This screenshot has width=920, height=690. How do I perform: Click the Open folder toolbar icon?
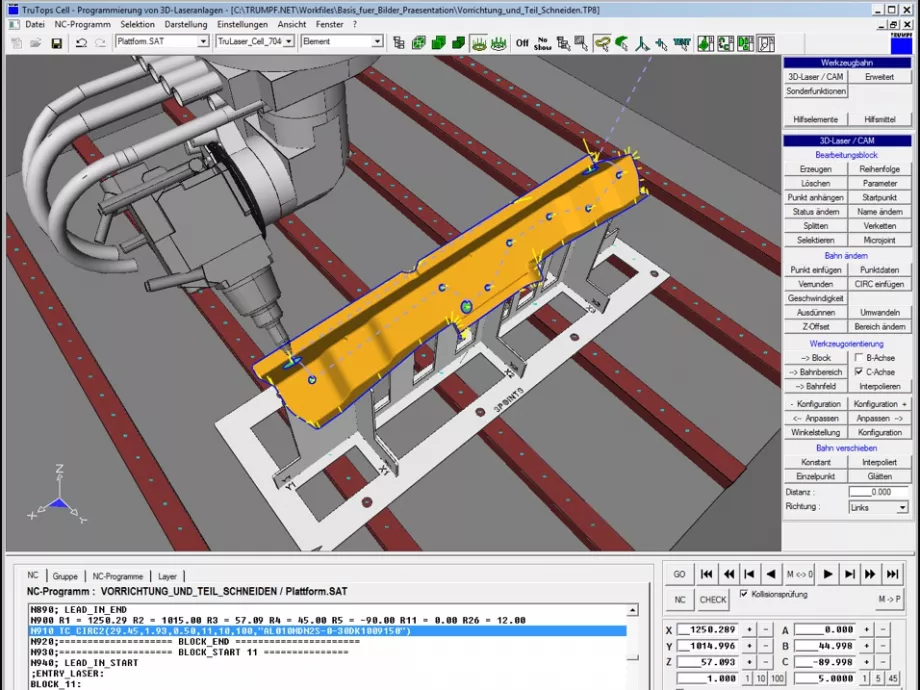[36, 43]
